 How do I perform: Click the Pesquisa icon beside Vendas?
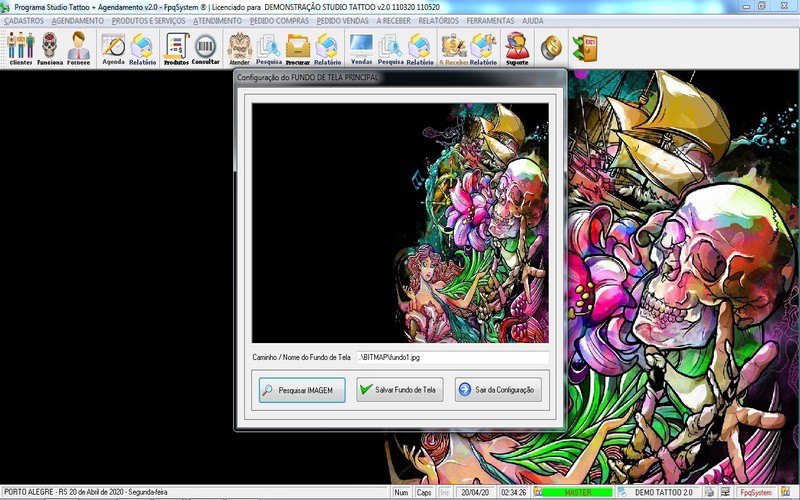390,48
